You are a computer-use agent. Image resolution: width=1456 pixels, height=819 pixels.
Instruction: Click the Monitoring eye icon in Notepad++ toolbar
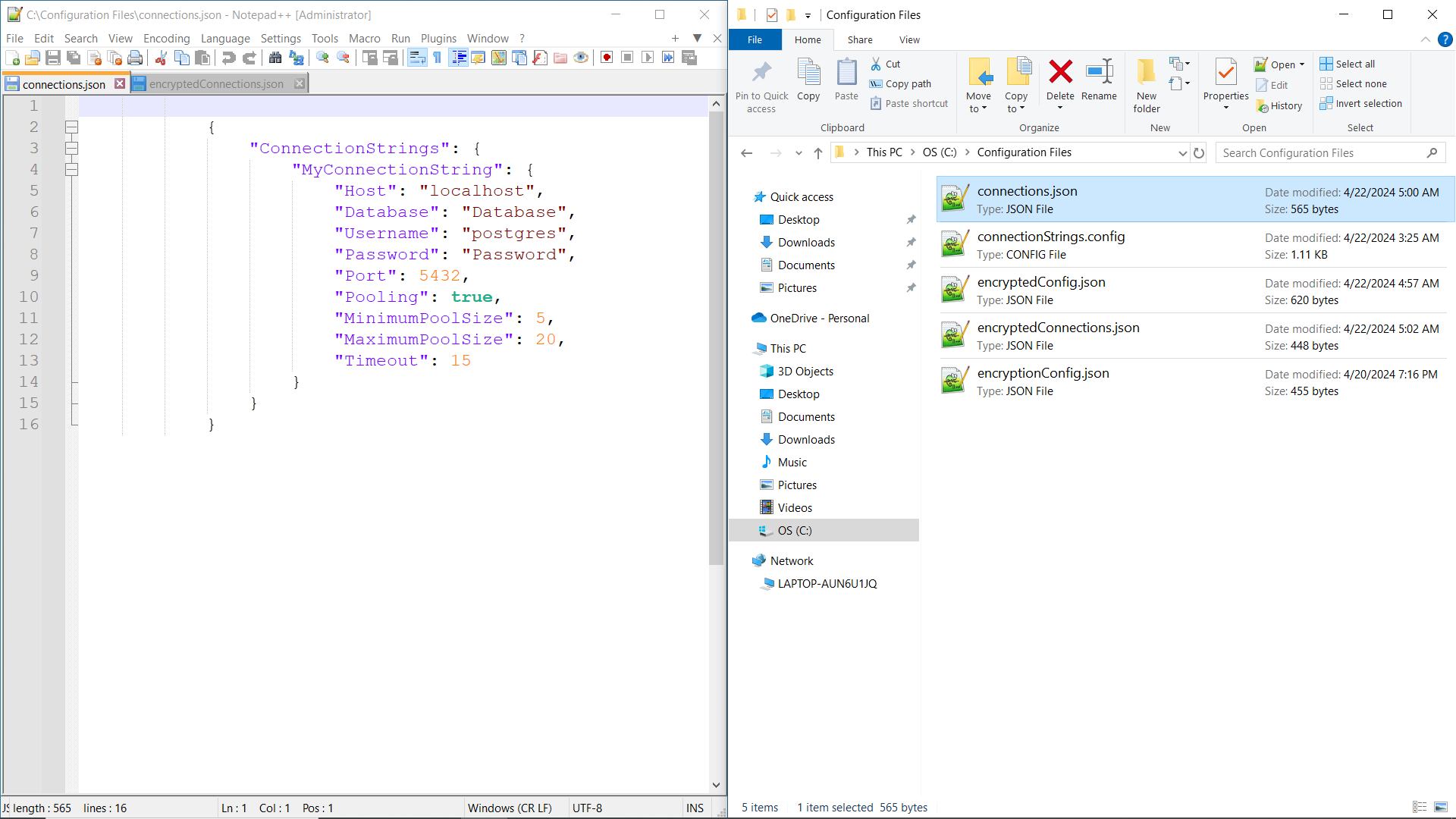click(581, 58)
